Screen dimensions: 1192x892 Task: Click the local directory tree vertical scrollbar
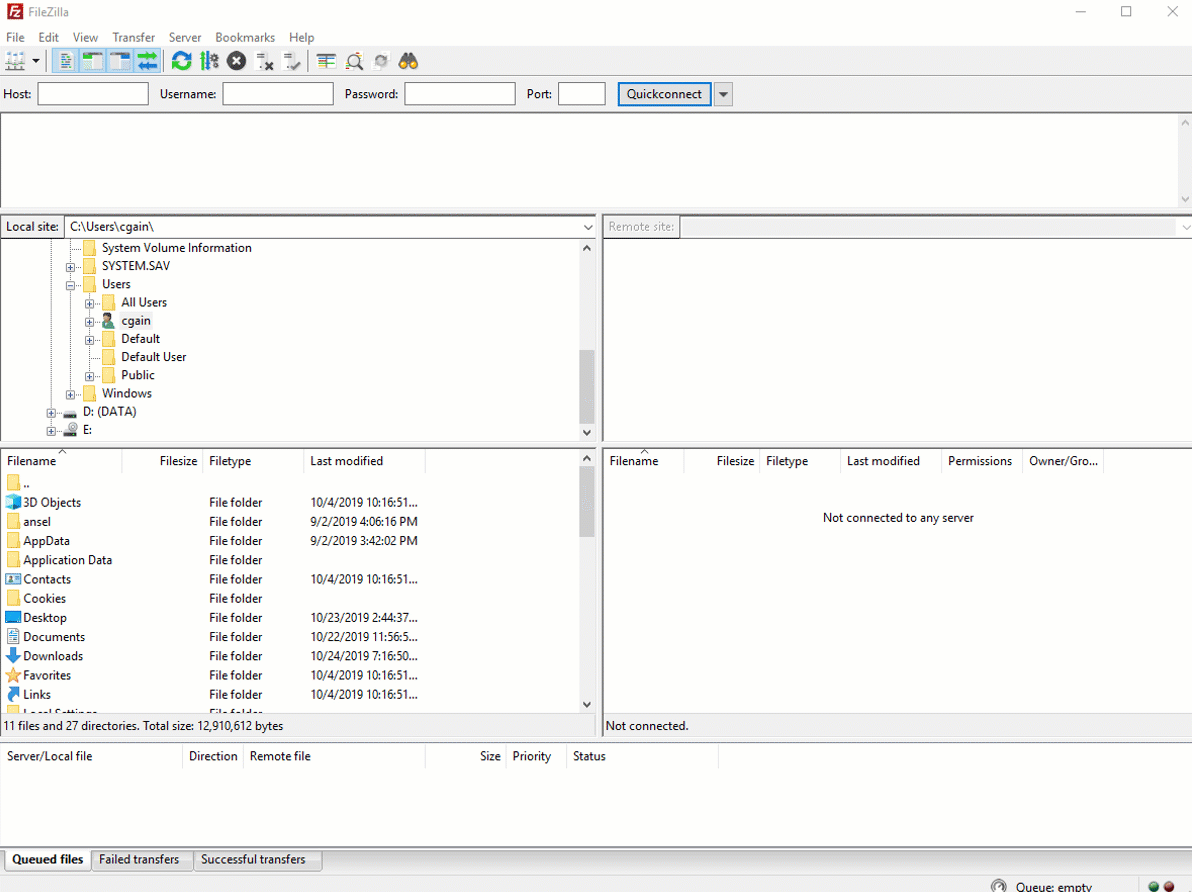(587, 340)
